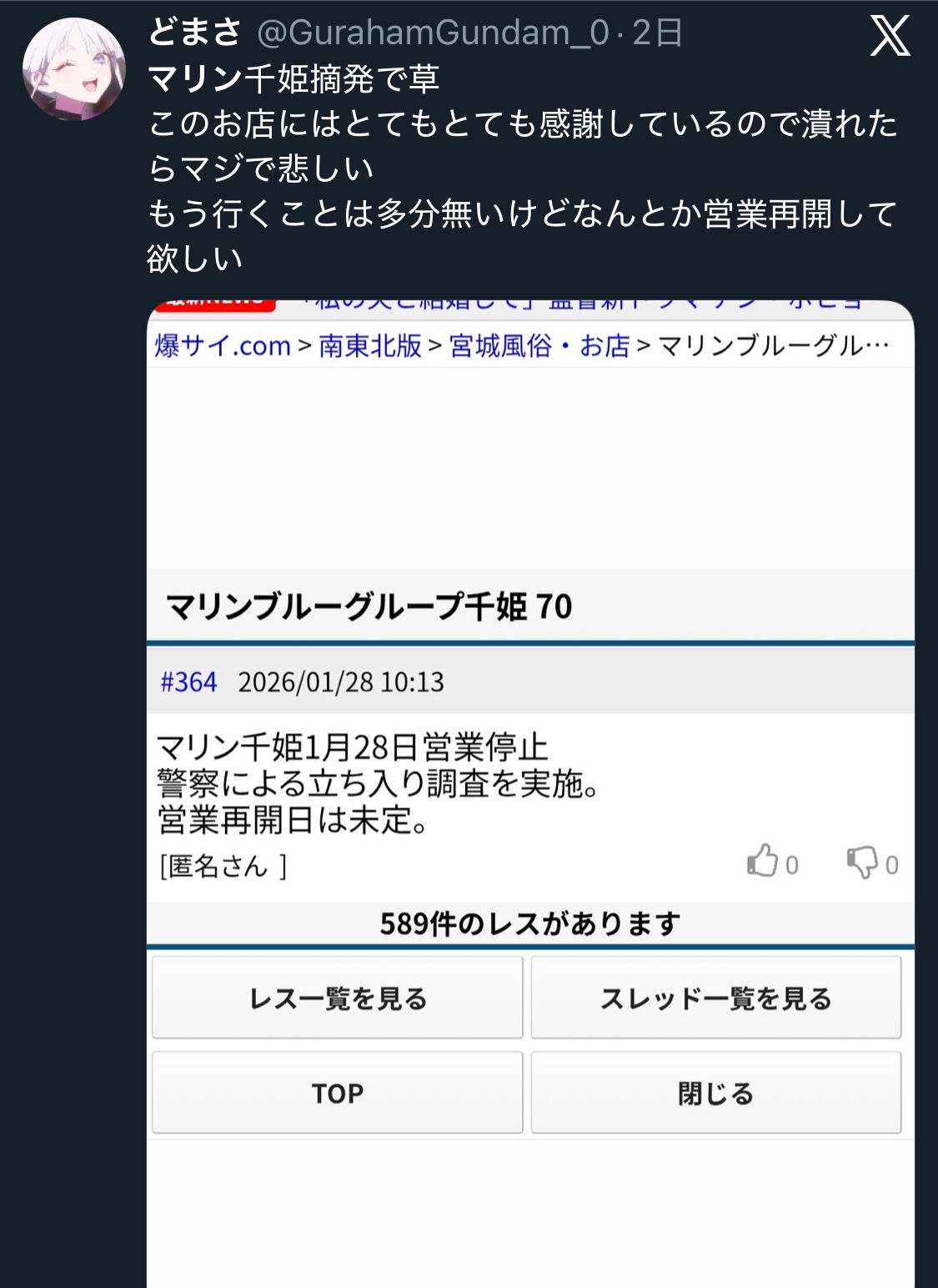Open @GurahamGundam_0 profile handle
Screen dimensions: 938x1288
[x=434, y=33]
